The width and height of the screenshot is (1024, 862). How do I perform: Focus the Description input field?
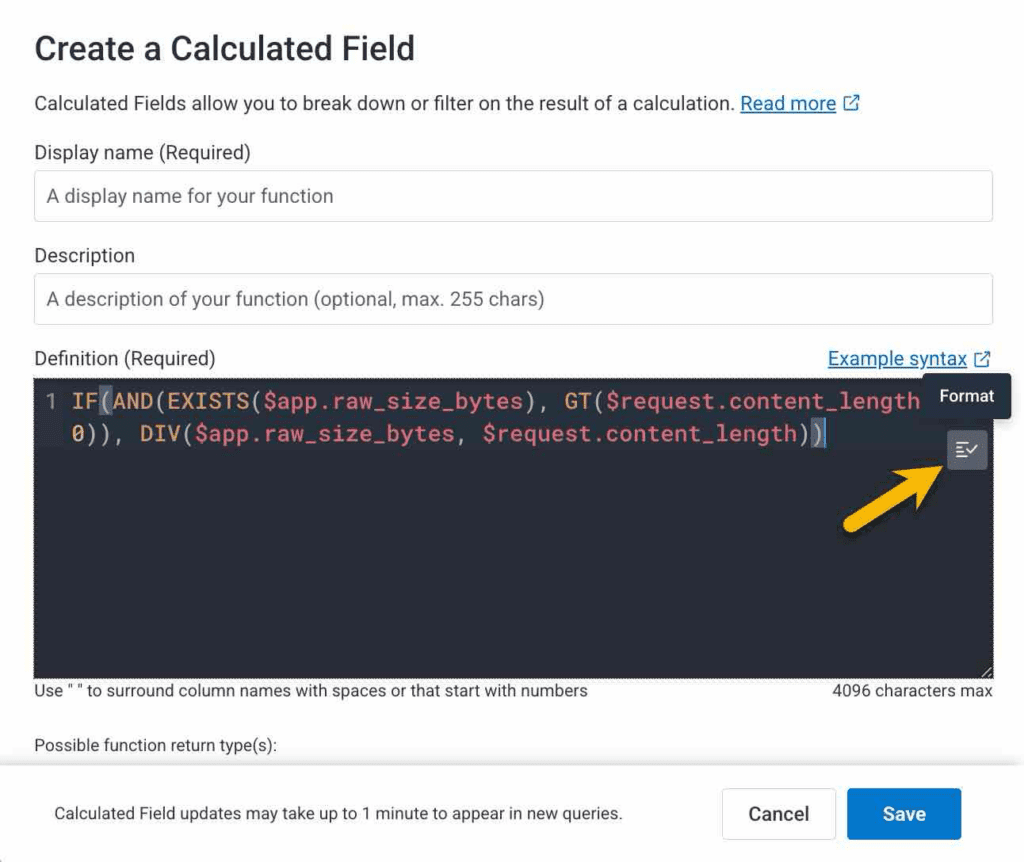pyautogui.click(x=513, y=299)
